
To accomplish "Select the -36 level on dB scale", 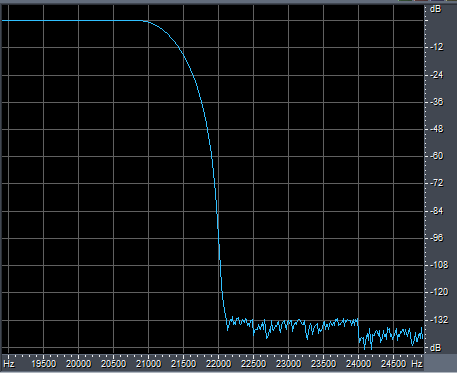I will (x=437, y=102).
